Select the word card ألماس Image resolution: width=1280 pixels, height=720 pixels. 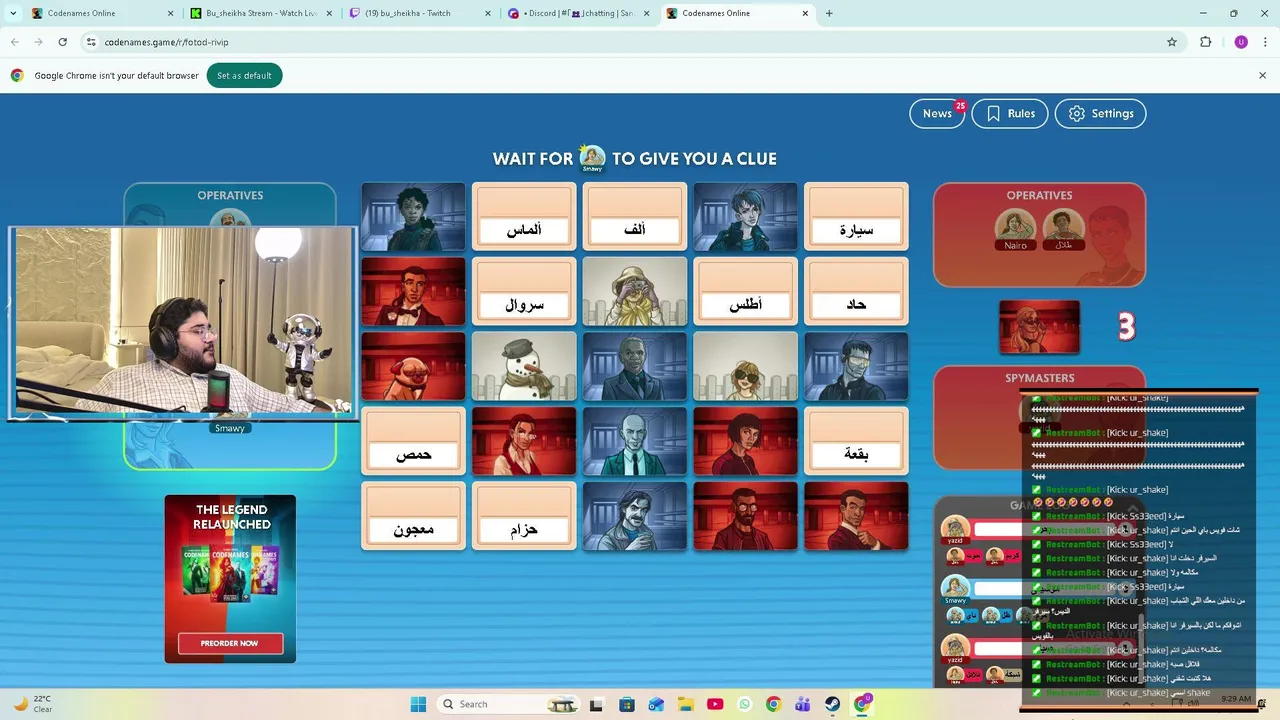[524, 217]
